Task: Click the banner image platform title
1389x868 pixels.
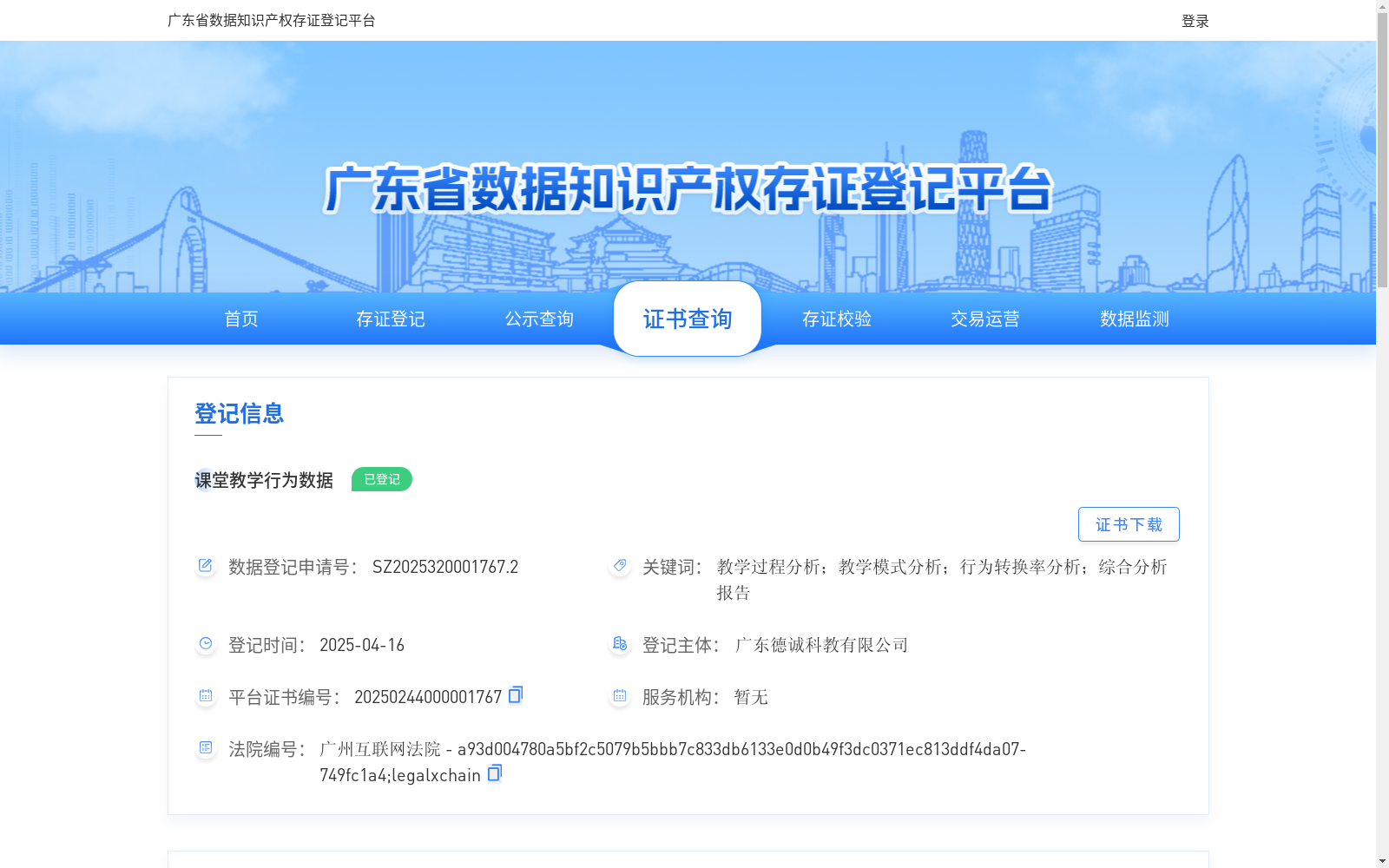Action: point(688,188)
